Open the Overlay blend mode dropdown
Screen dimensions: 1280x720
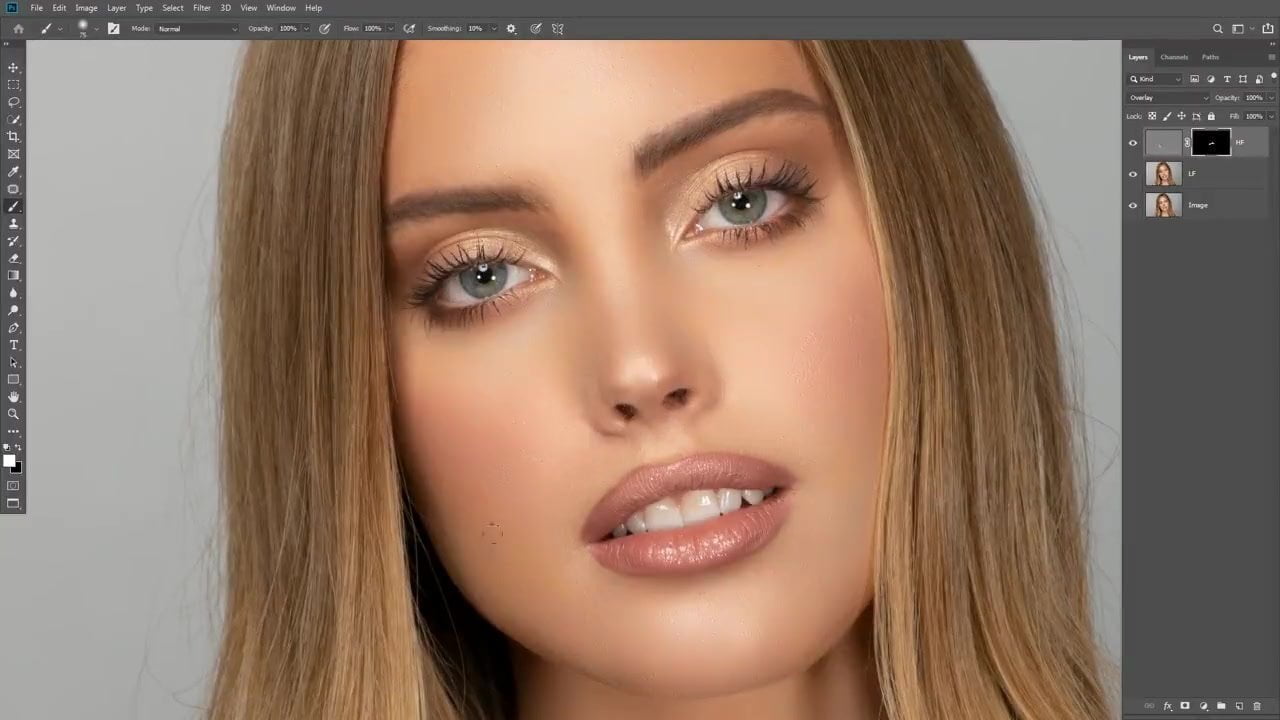pos(1167,98)
